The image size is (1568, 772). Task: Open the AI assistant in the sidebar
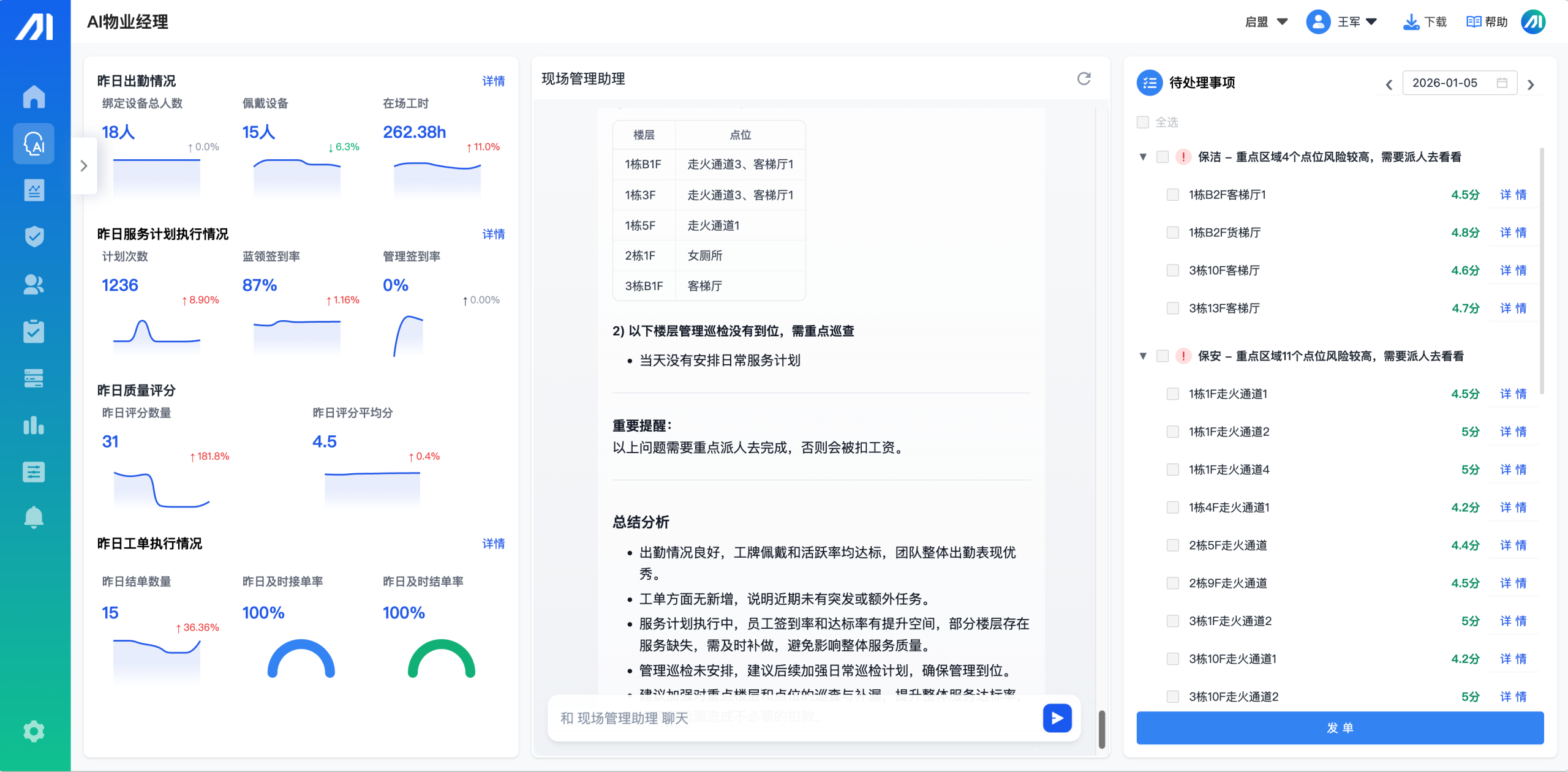click(x=34, y=144)
